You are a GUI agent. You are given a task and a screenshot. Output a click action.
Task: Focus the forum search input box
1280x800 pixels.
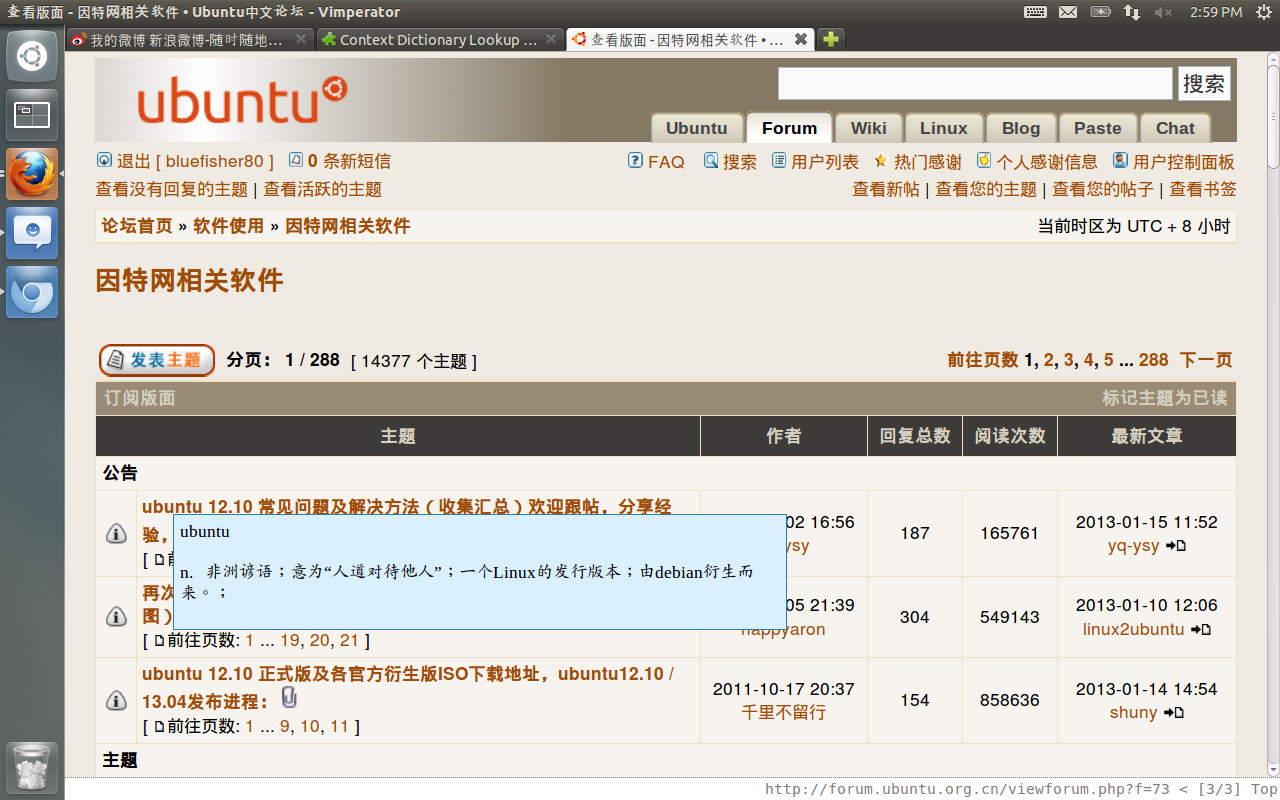tap(975, 84)
